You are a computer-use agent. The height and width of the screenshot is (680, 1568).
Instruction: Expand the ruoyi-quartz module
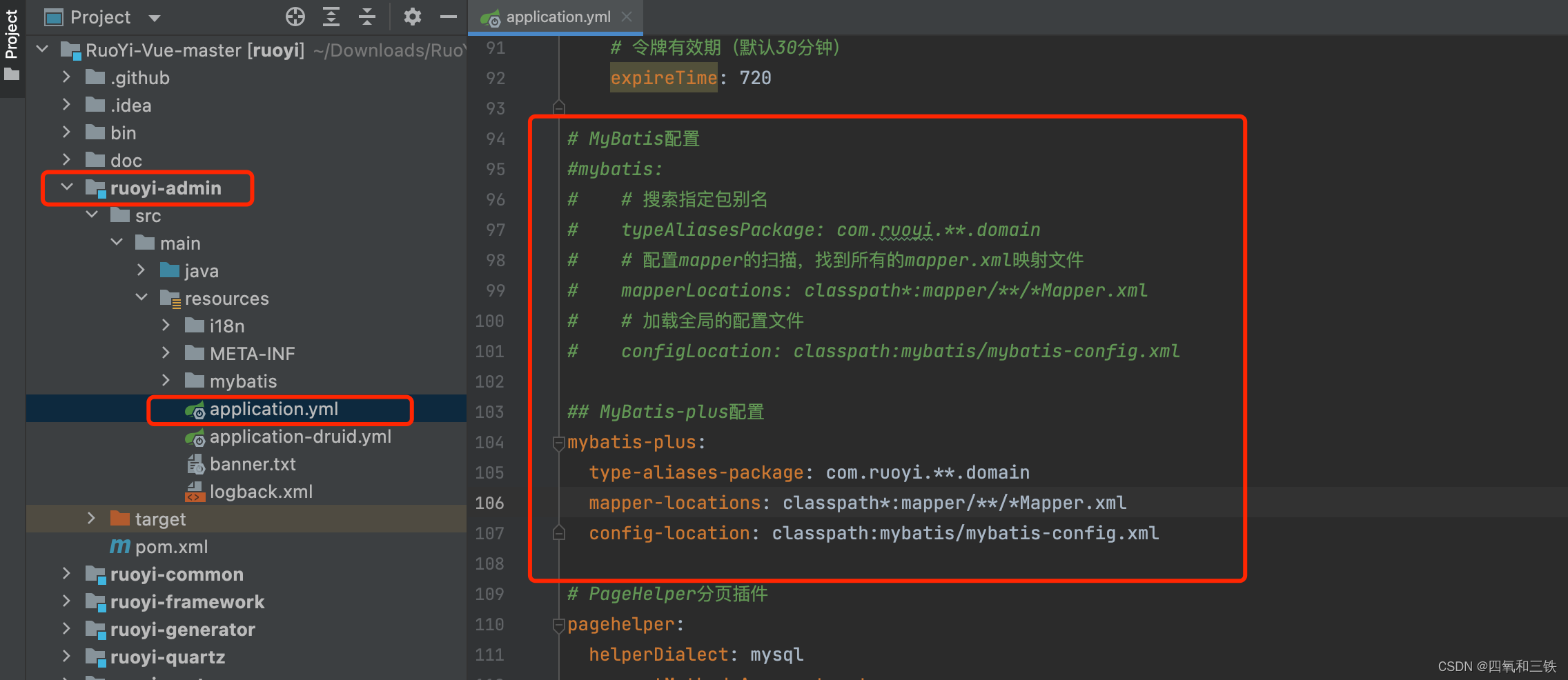[66, 657]
